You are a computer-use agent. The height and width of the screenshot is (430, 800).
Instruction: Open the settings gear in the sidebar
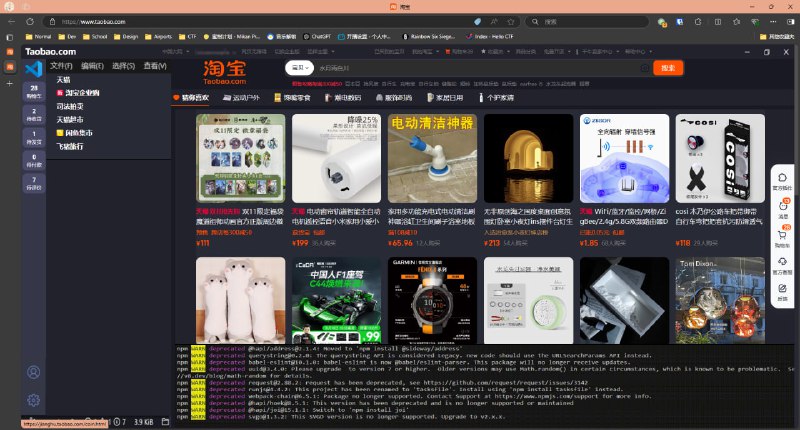click(33, 400)
